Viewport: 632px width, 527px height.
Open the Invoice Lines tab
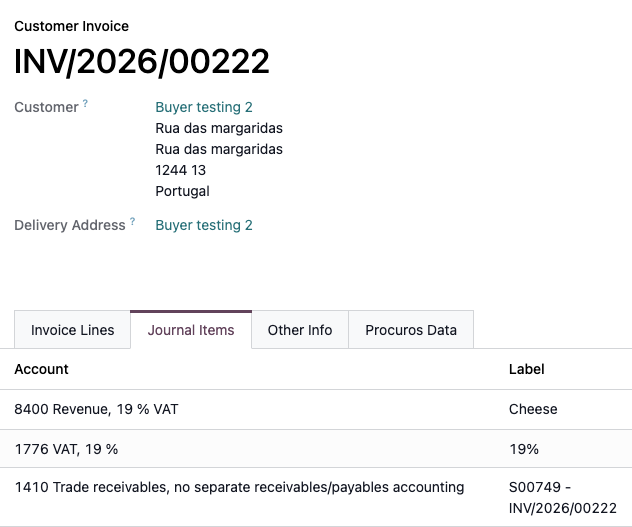point(73,330)
